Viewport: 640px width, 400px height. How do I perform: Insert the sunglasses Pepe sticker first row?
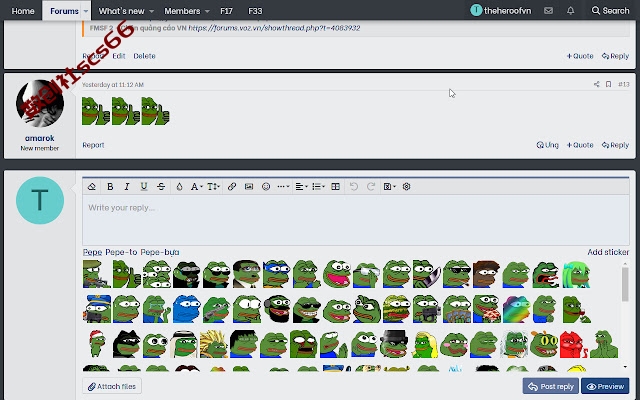[x=456, y=274]
